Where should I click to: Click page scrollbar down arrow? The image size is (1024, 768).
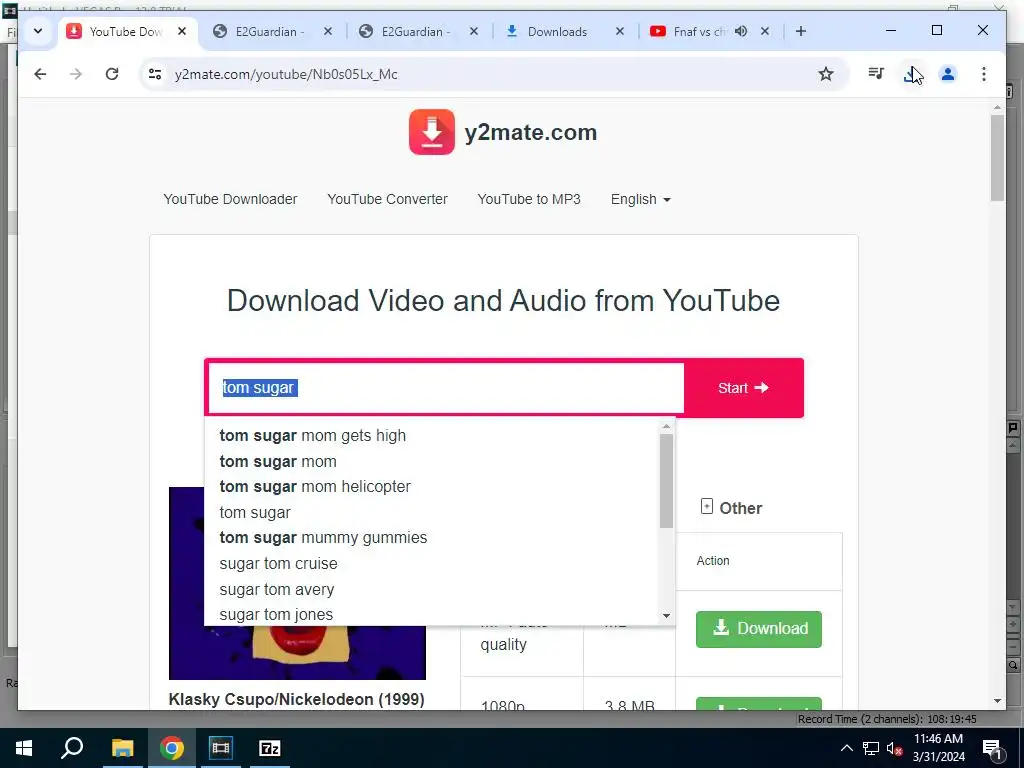pyautogui.click(x=997, y=701)
